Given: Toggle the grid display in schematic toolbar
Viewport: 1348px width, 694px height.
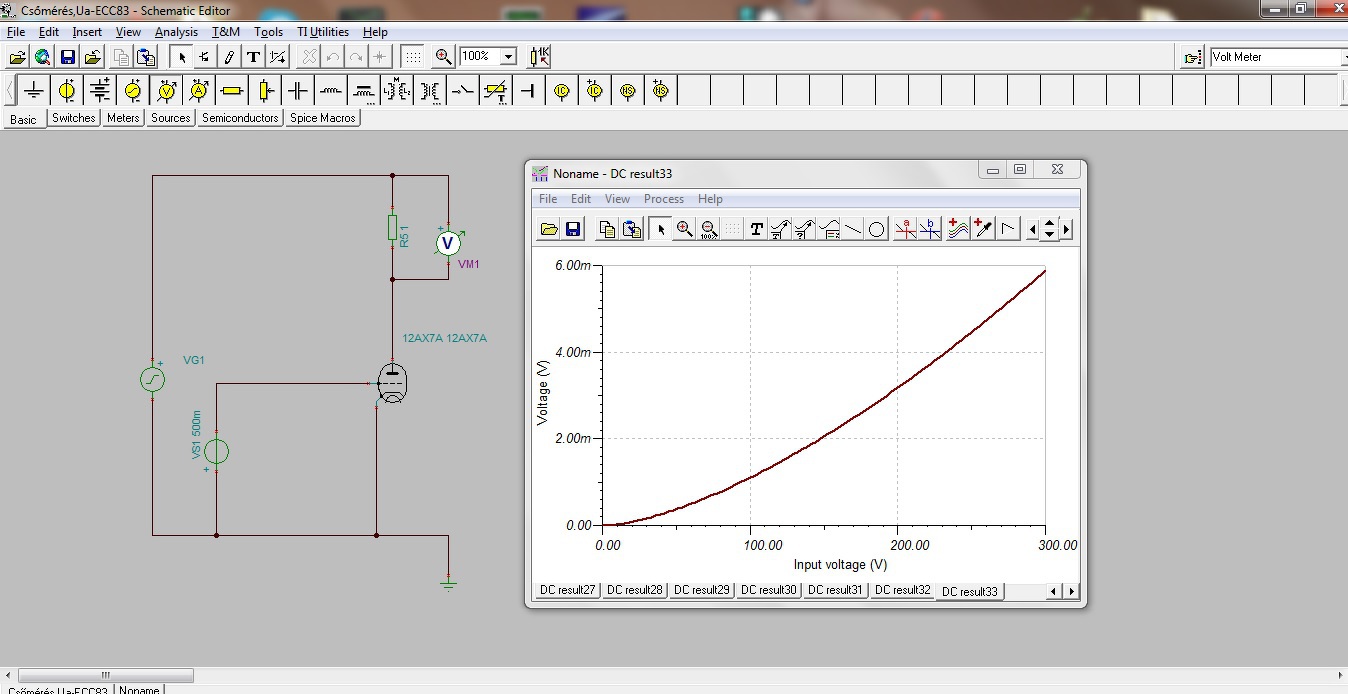Looking at the screenshot, I should (412, 57).
